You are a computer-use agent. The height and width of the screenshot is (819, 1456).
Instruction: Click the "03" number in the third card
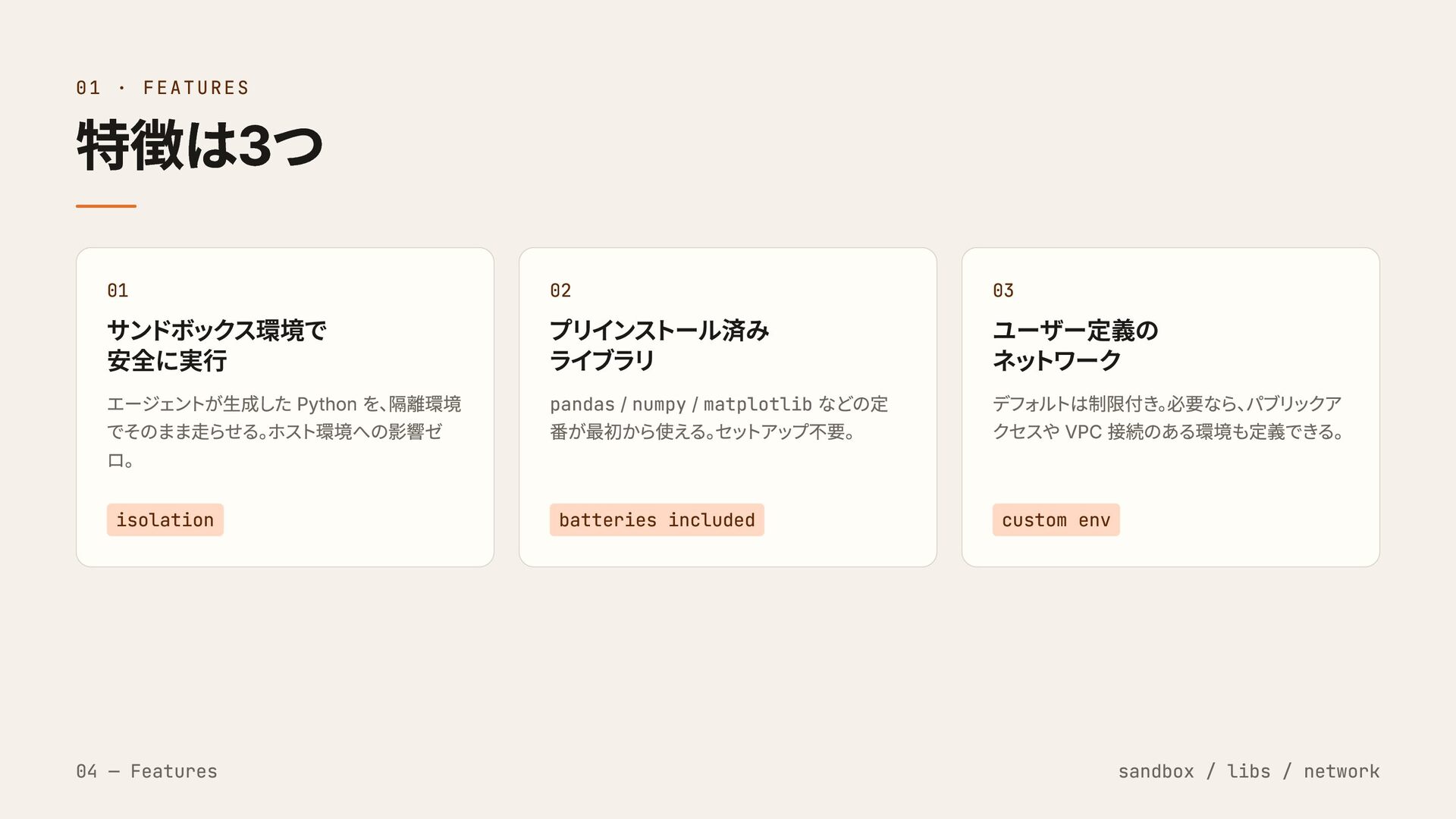tap(1003, 290)
